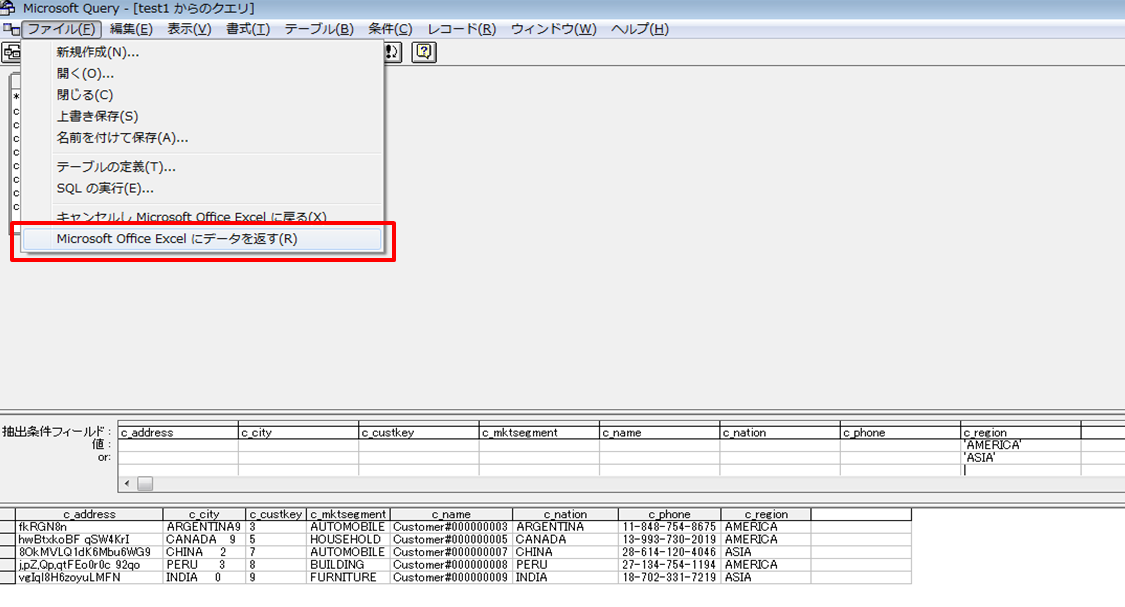This screenshot has width=1125, height=607.
Task: Choose 開く(O) in the File menu
Action: [85, 73]
